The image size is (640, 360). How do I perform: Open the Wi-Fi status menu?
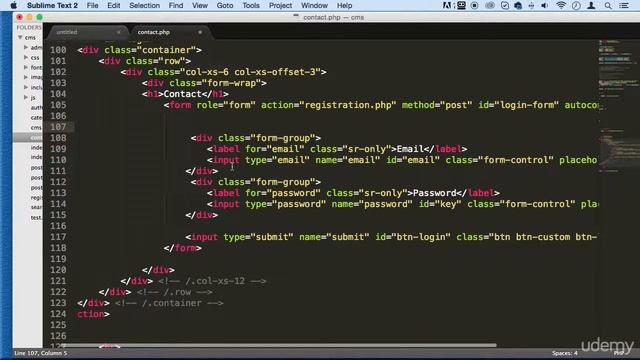click(x=561, y=5)
